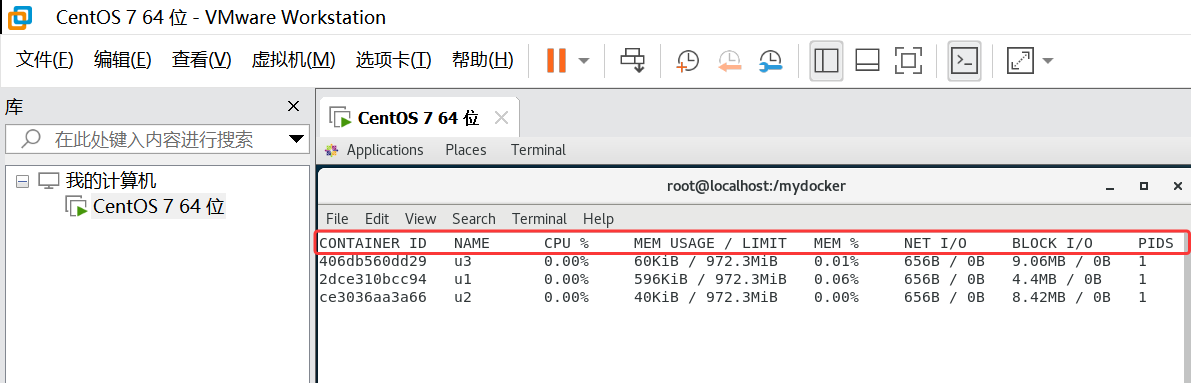Open the 虚拟机(M) menu

click(293, 60)
